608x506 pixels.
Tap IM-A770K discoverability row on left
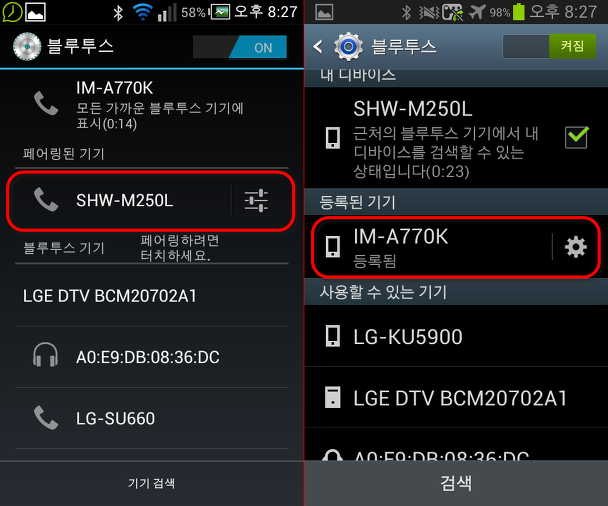[152, 105]
